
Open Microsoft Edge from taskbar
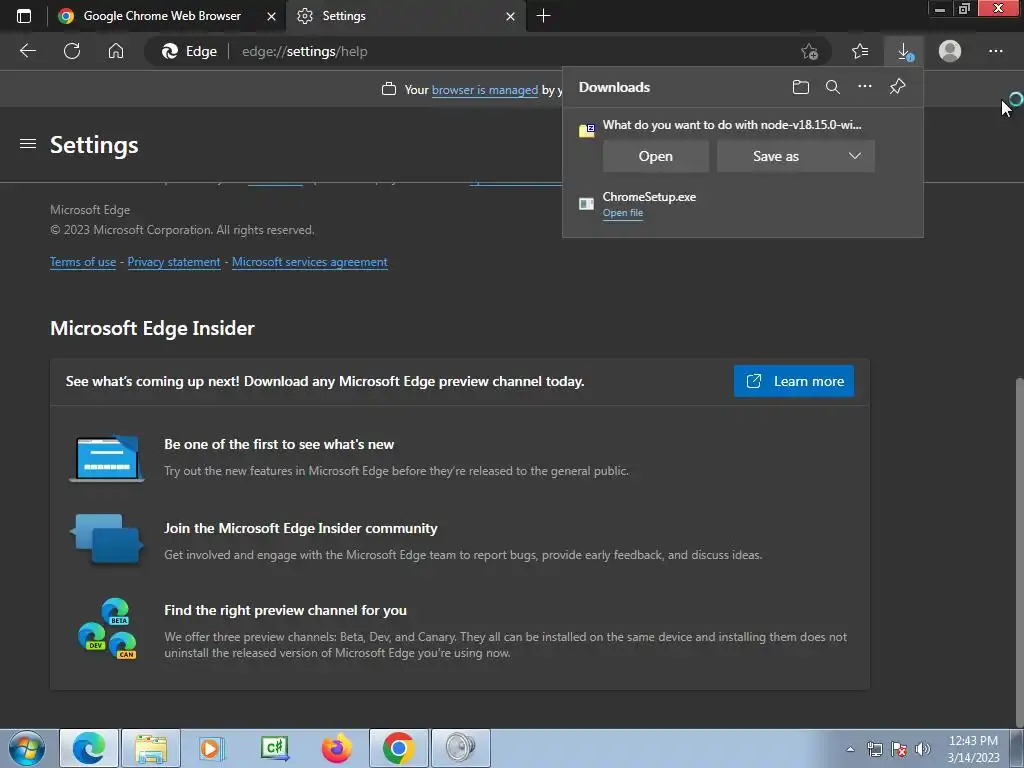[x=89, y=748]
